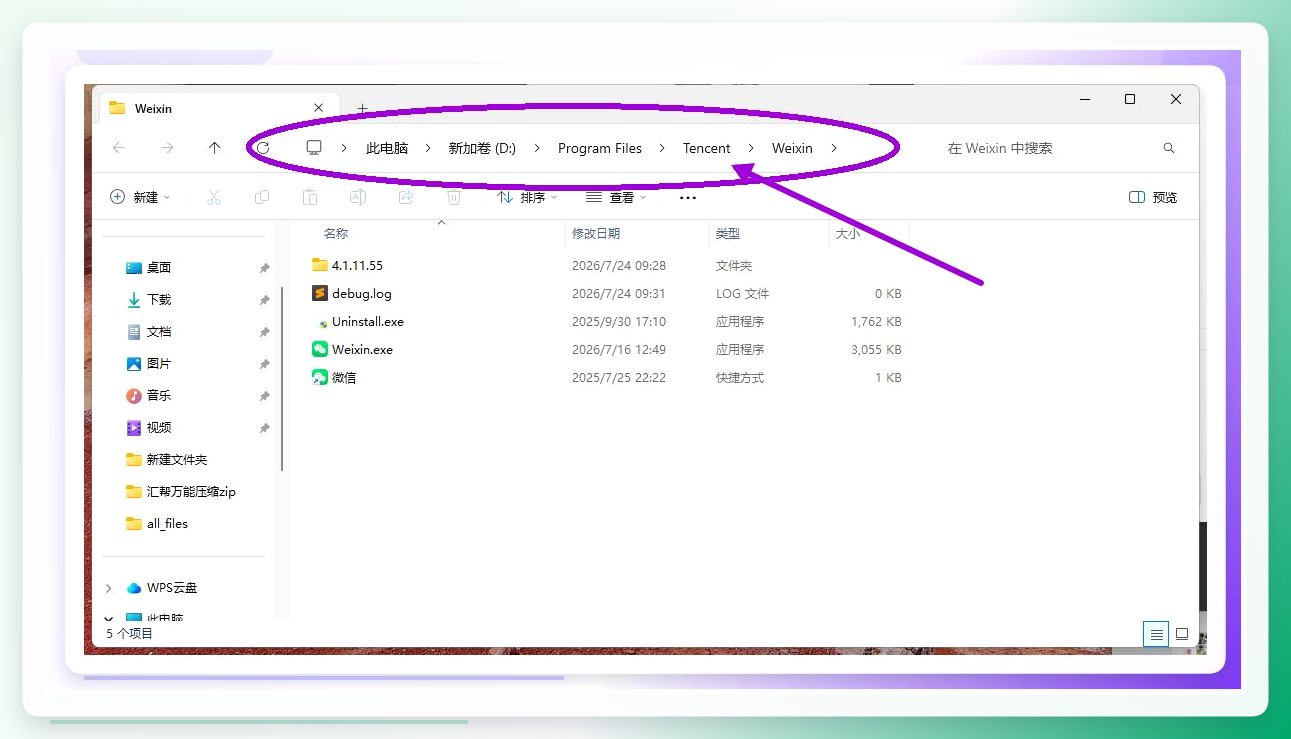Toggle the 预览 preview pane

(x=1153, y=197)
